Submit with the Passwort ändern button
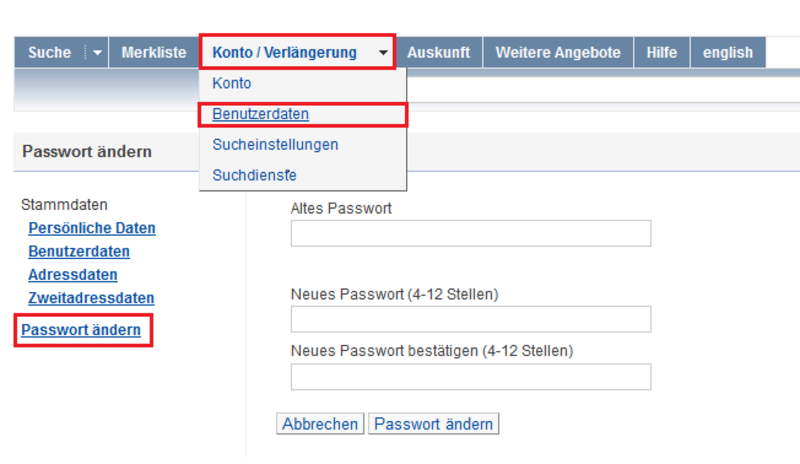800x464 pixels. pyautogui.click(x=433, y=424)
